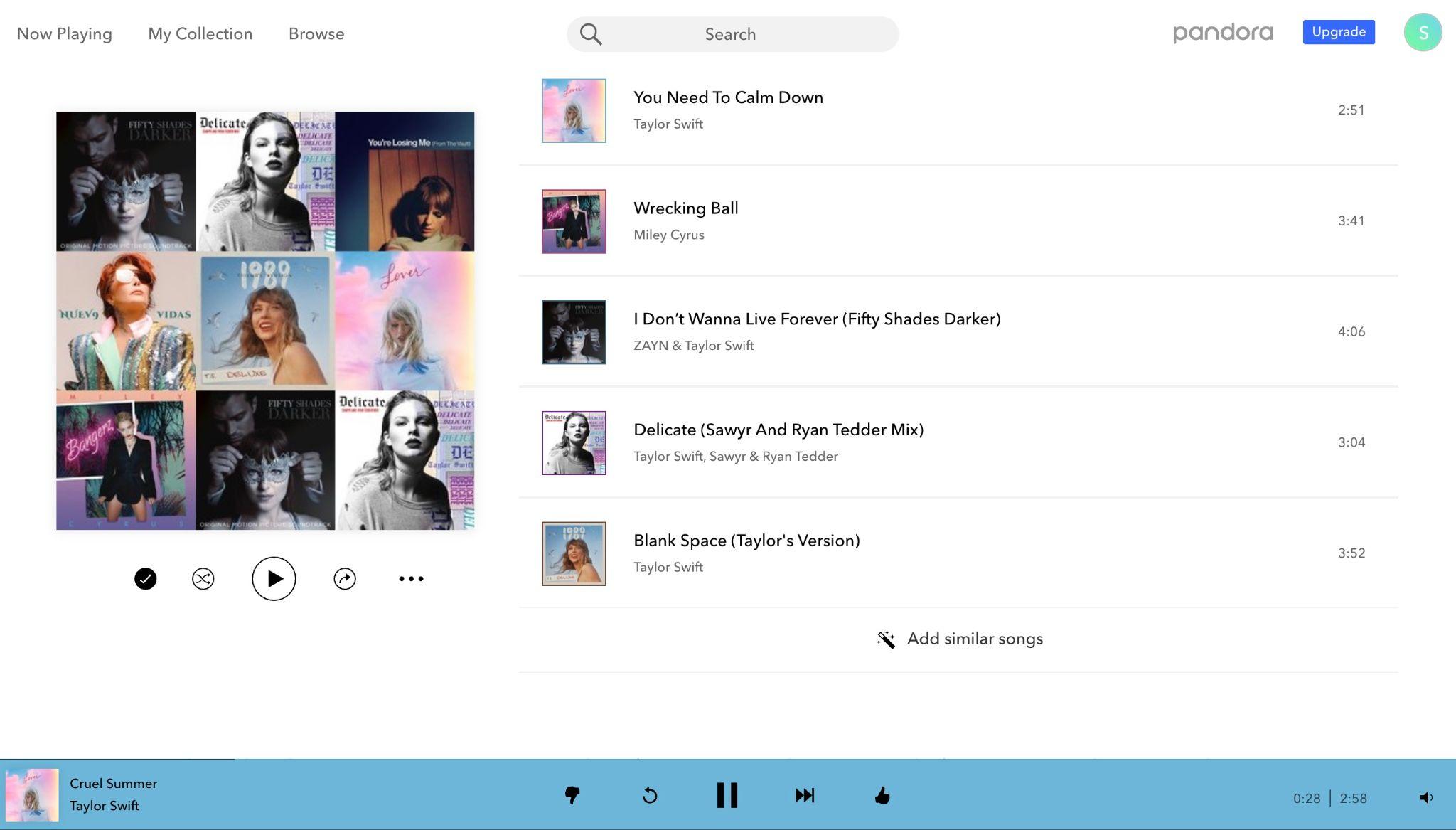
Task: Click Taylor Swift under Blank Space
Action: click(x=668, y=567)
